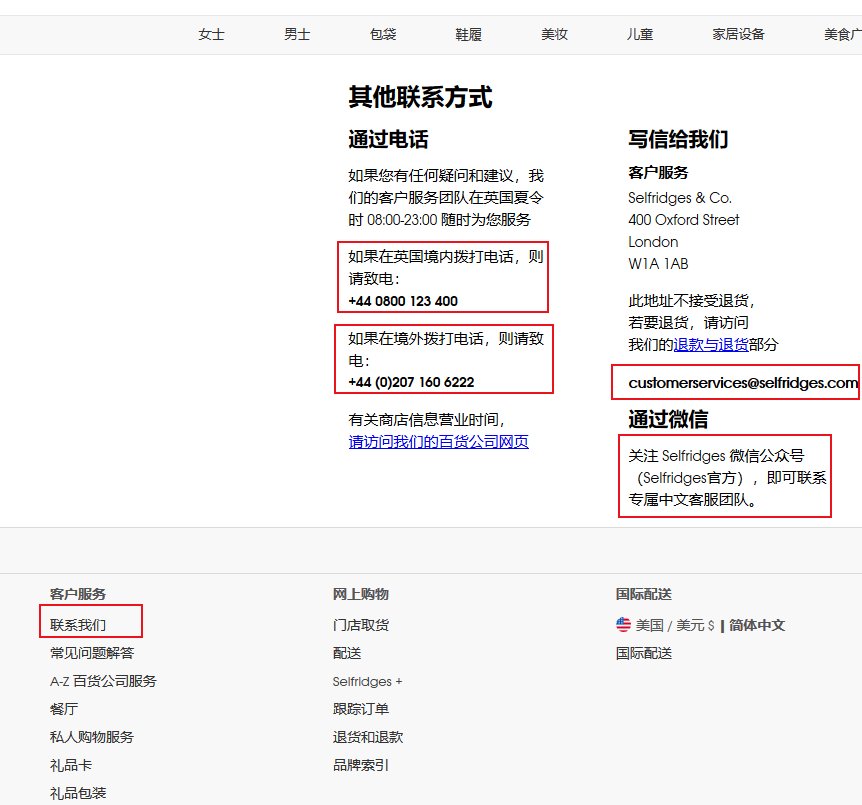Click the 通过微信 heading
This screenshot has width=862, height=805.
pos(668,419)
